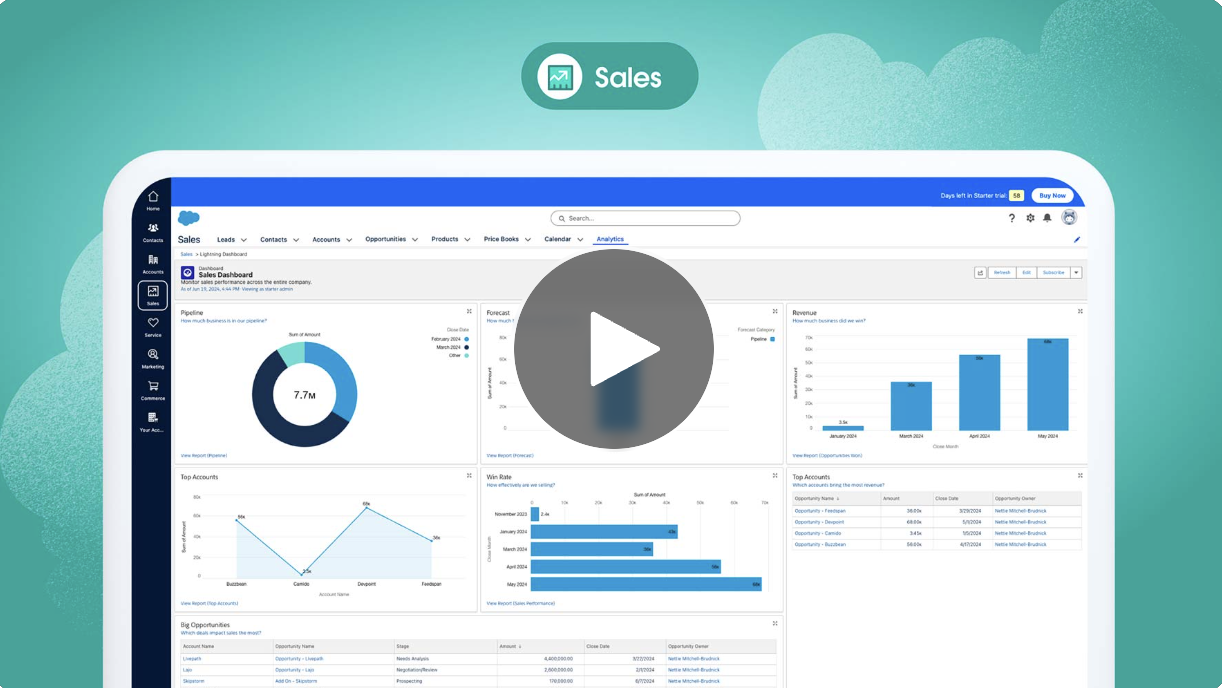Open the notifications bell
Viewport: 1222px width, 688px height.
tap(1047, 218)
